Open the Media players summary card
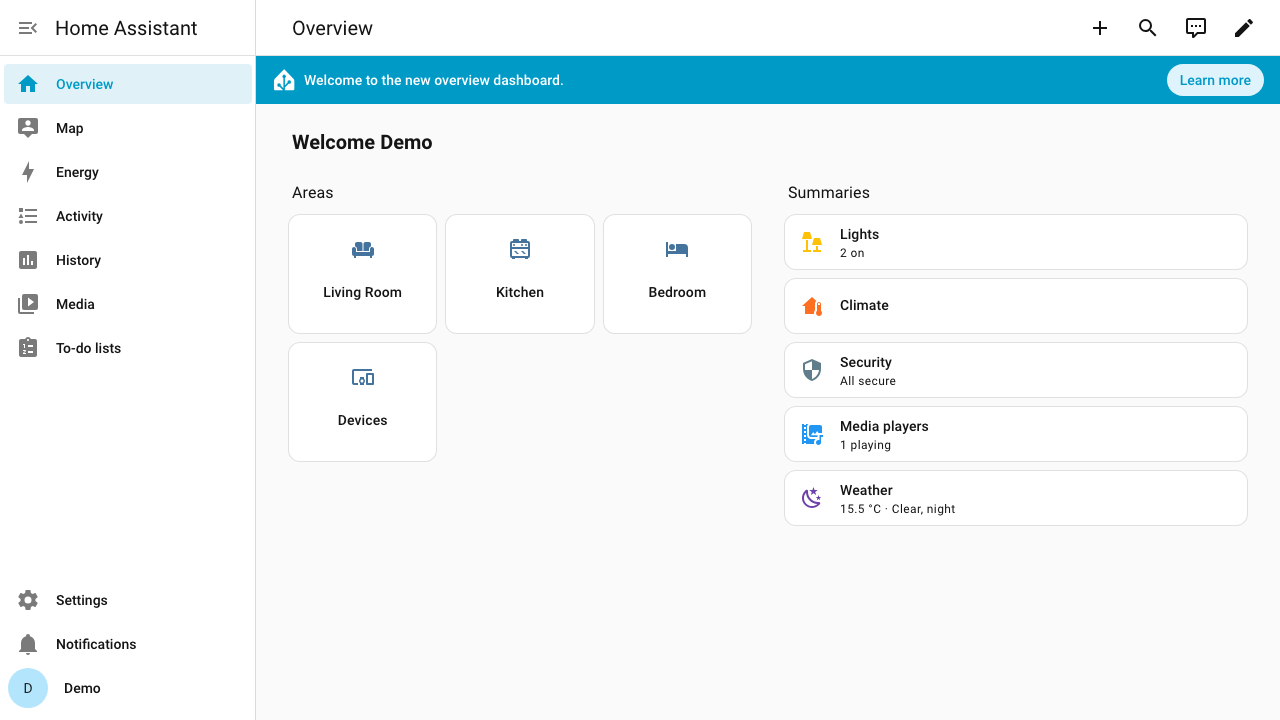This screenshot has height=720, width=1280. point(1016,434)
